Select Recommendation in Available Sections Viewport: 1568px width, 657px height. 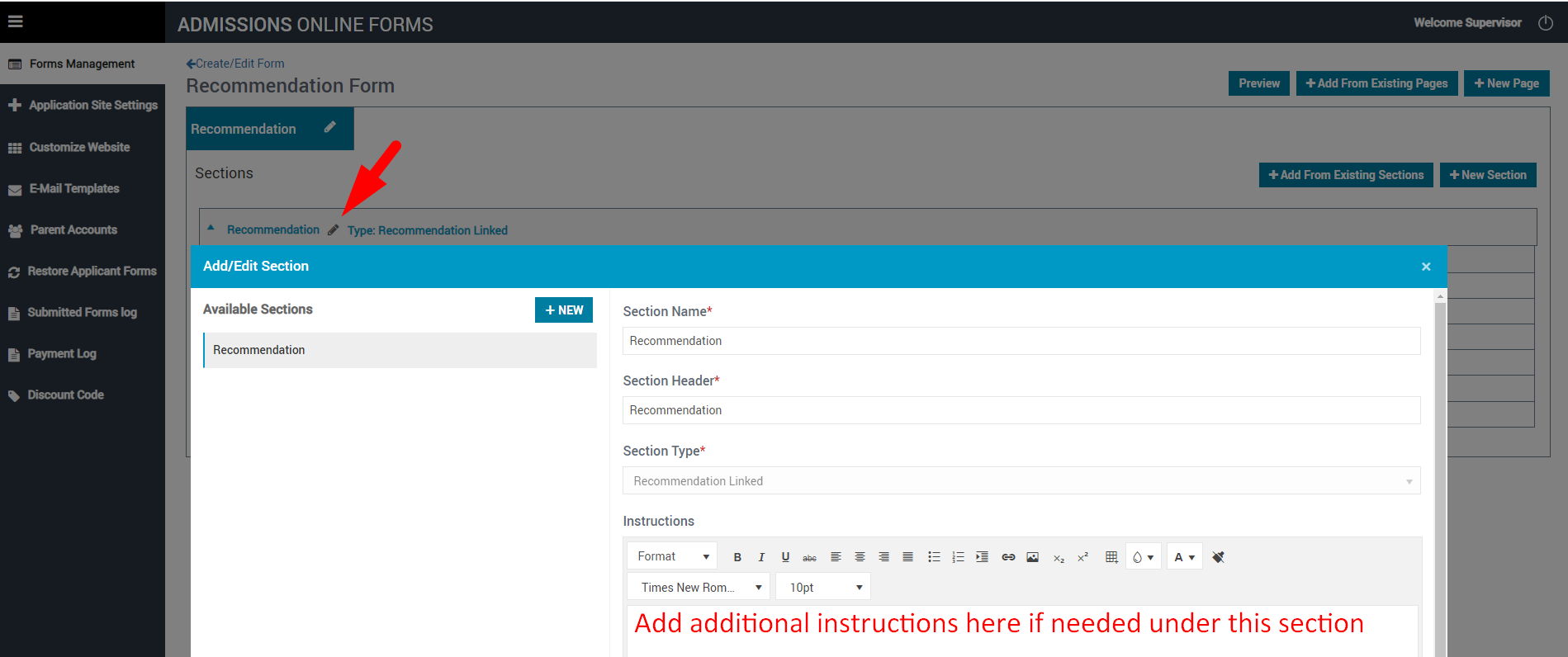(x=400, y=350)
